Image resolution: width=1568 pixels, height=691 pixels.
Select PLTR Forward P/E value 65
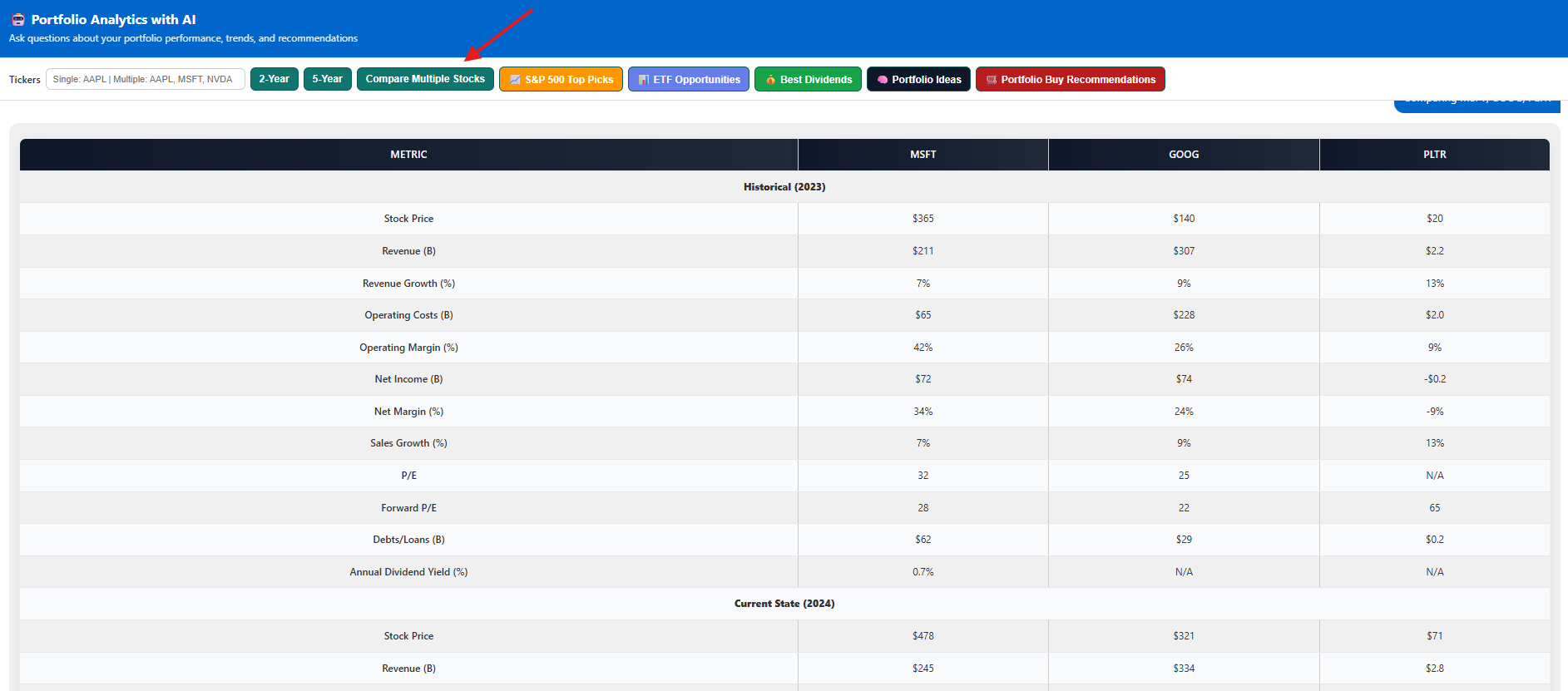point(1435,508)
